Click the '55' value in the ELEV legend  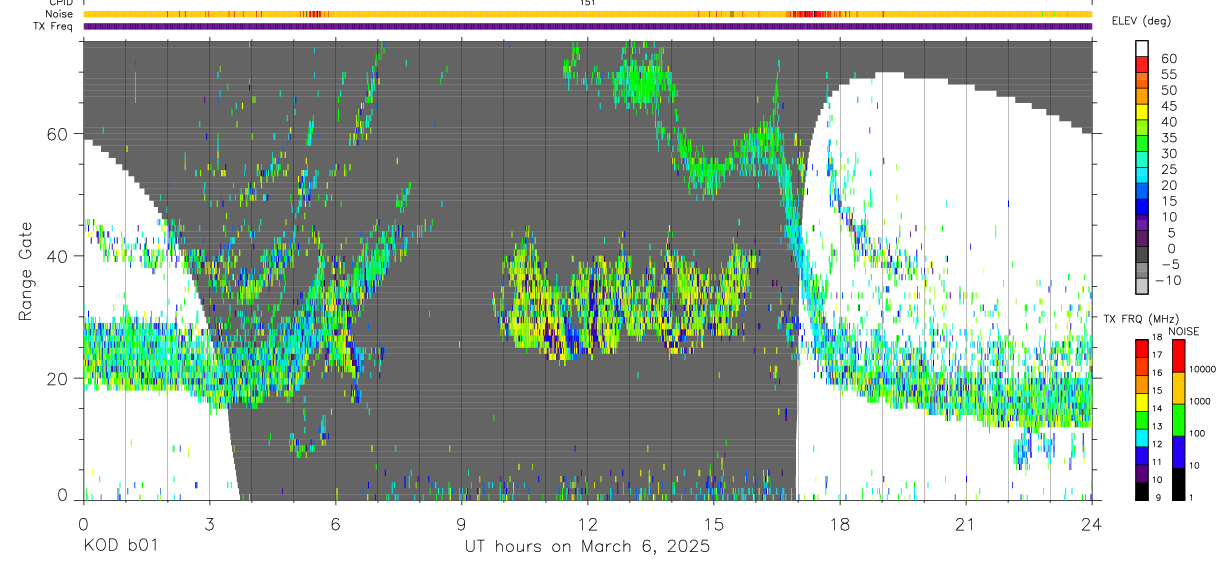click(1168, 73)
